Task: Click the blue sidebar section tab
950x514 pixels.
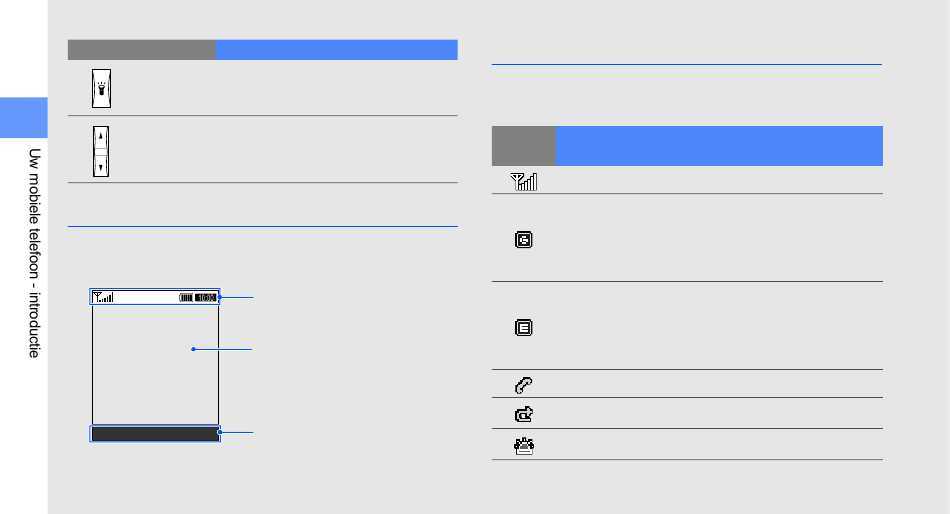Action: pos(24,118)
